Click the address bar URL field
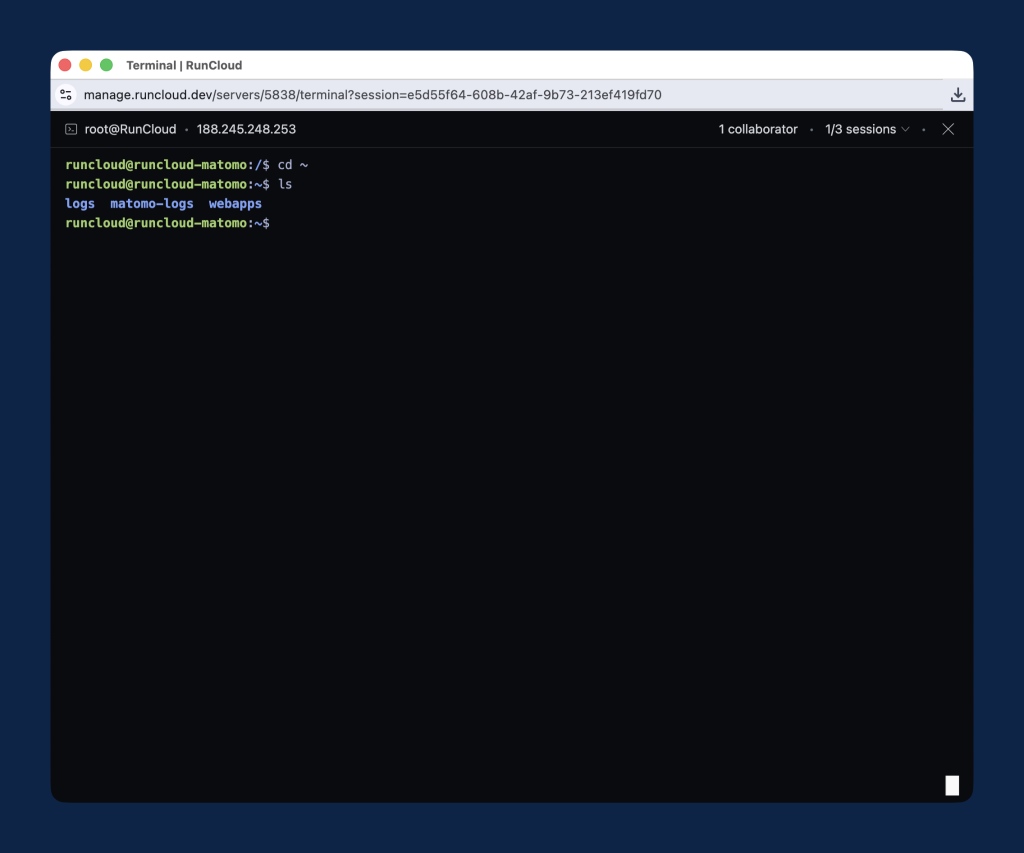 tap(372, 95)
